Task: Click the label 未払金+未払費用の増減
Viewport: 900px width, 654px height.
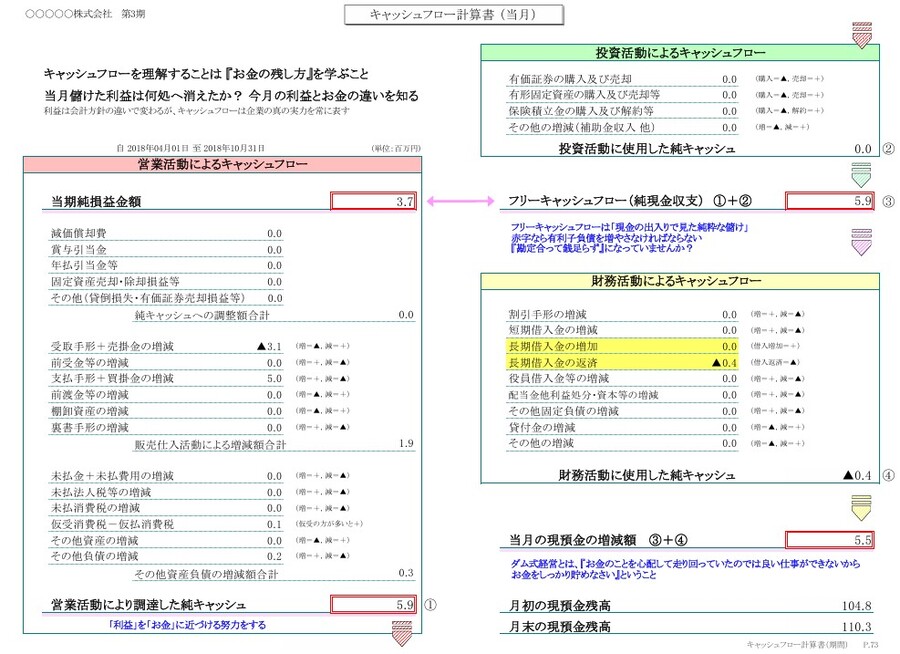Action: 112,476
